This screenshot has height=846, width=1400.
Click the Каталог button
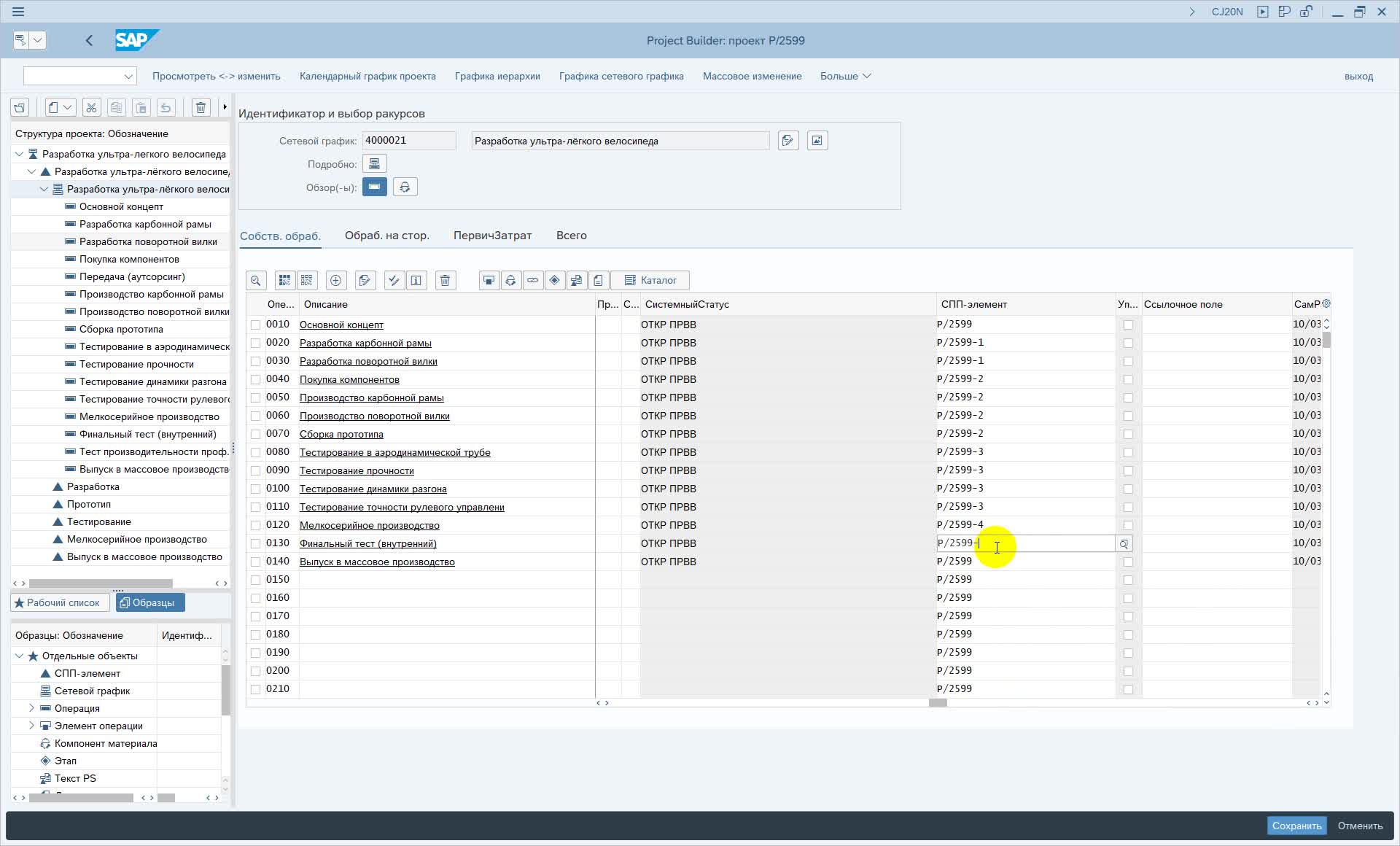pos(650,281)
